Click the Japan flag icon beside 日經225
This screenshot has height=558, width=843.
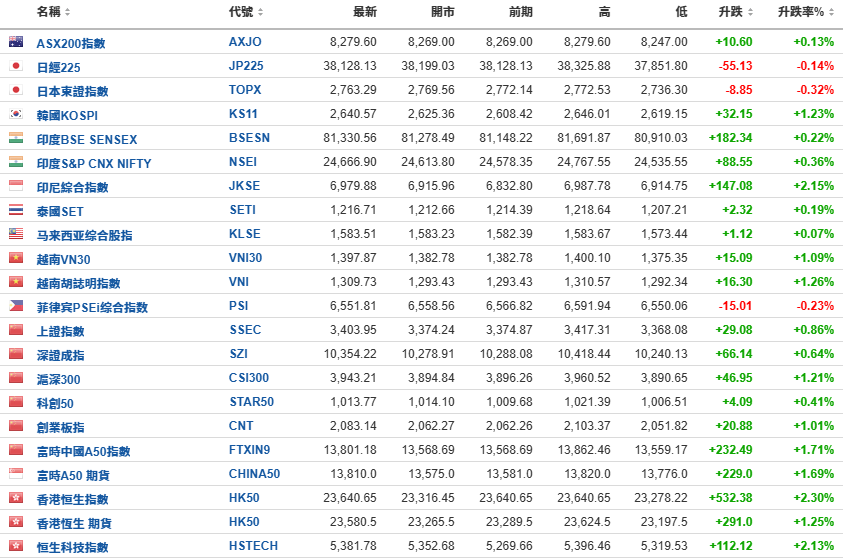(16, 66)
